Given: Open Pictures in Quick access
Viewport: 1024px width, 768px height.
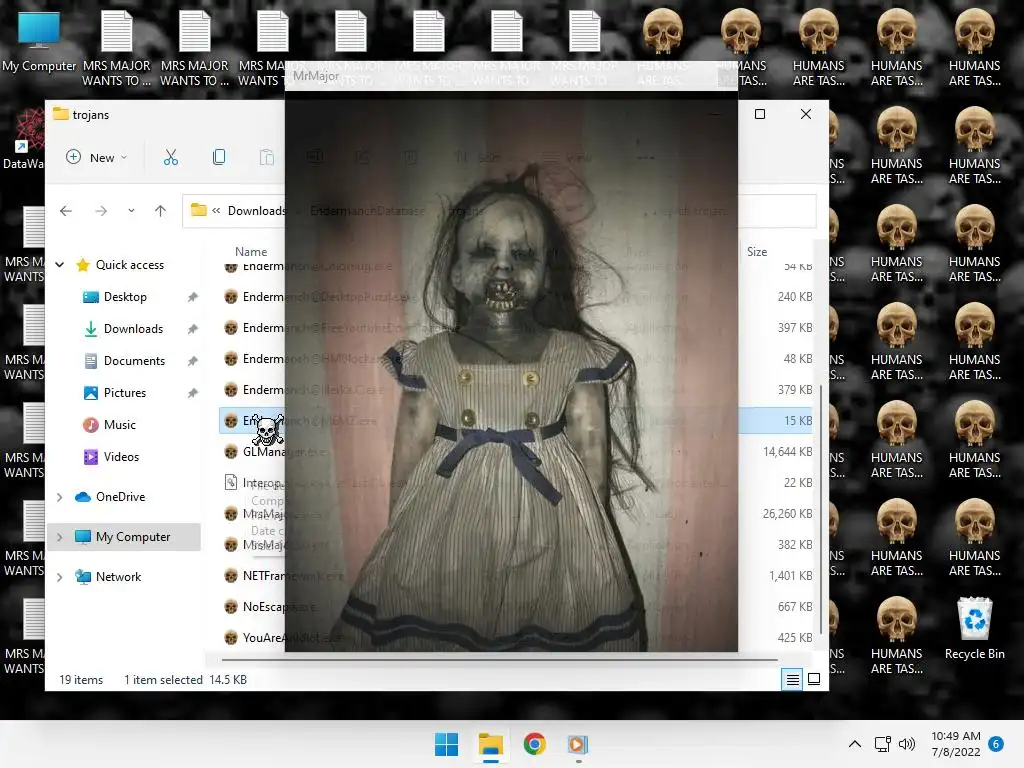Looking at the screenshot, I should [125, 393].
